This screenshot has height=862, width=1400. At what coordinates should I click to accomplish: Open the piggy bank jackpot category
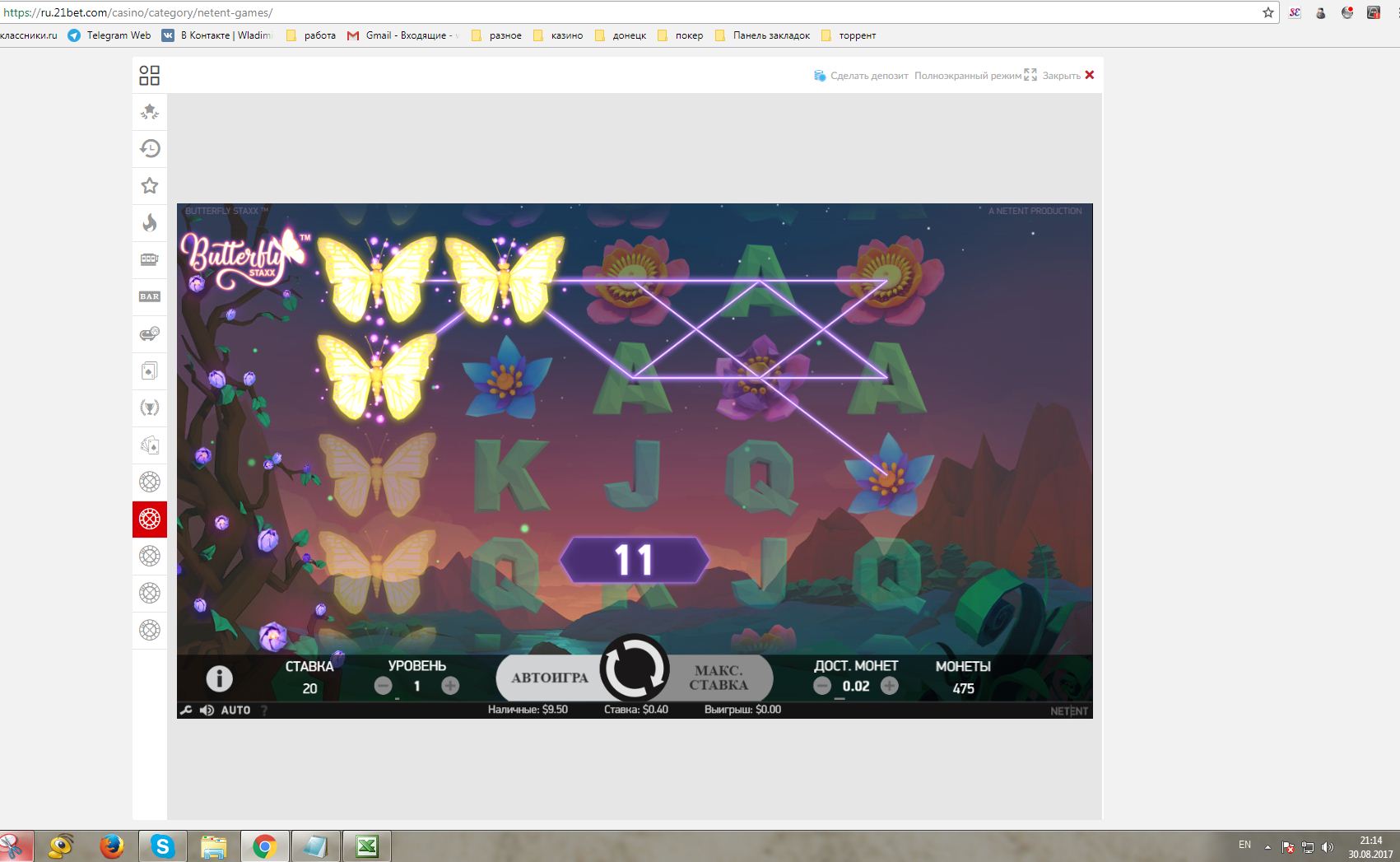pyautogui.click(x=150, y=333)
